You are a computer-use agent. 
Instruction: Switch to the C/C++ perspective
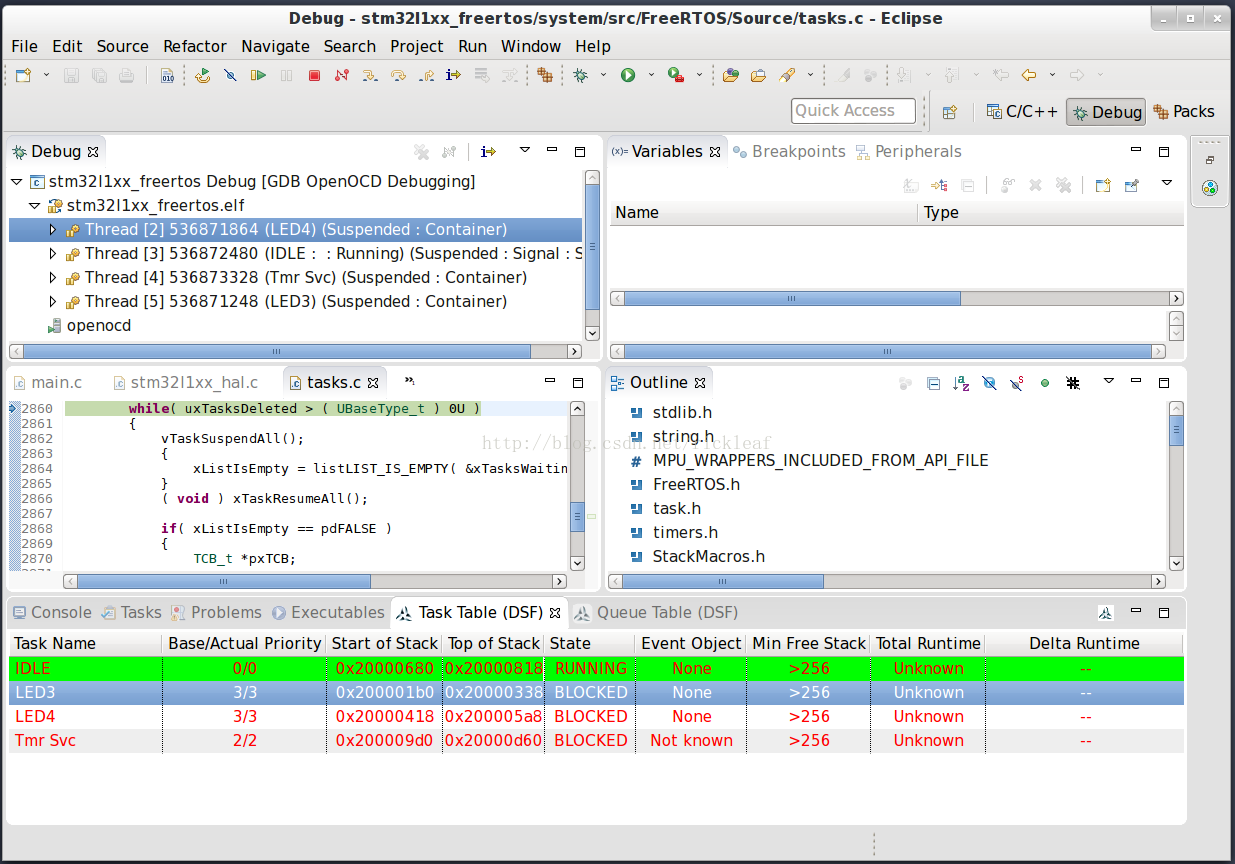1022,112
